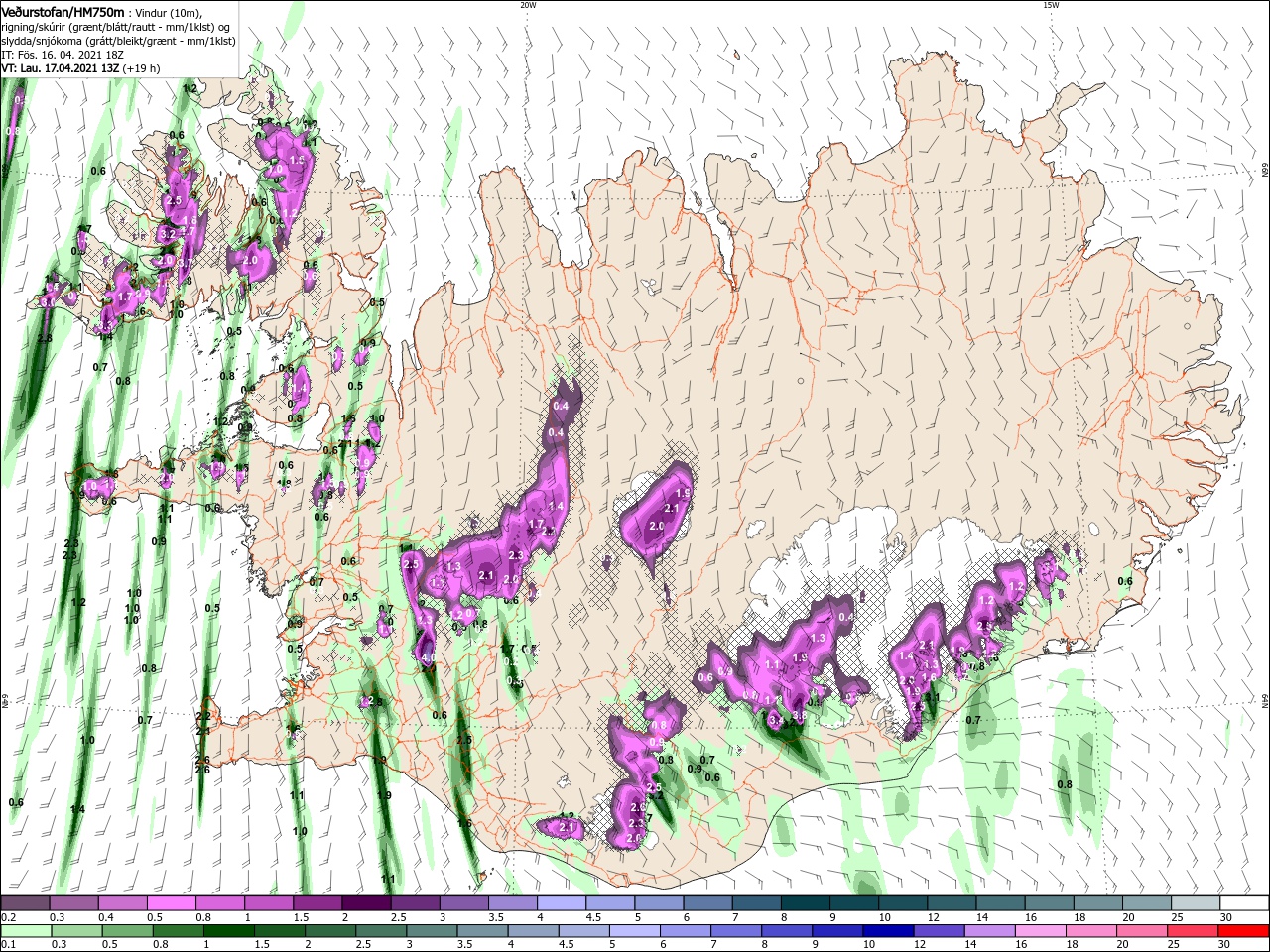
Task: Pick rain scale swatch between 1.5 and 2
Action: [x=280, y=930]
